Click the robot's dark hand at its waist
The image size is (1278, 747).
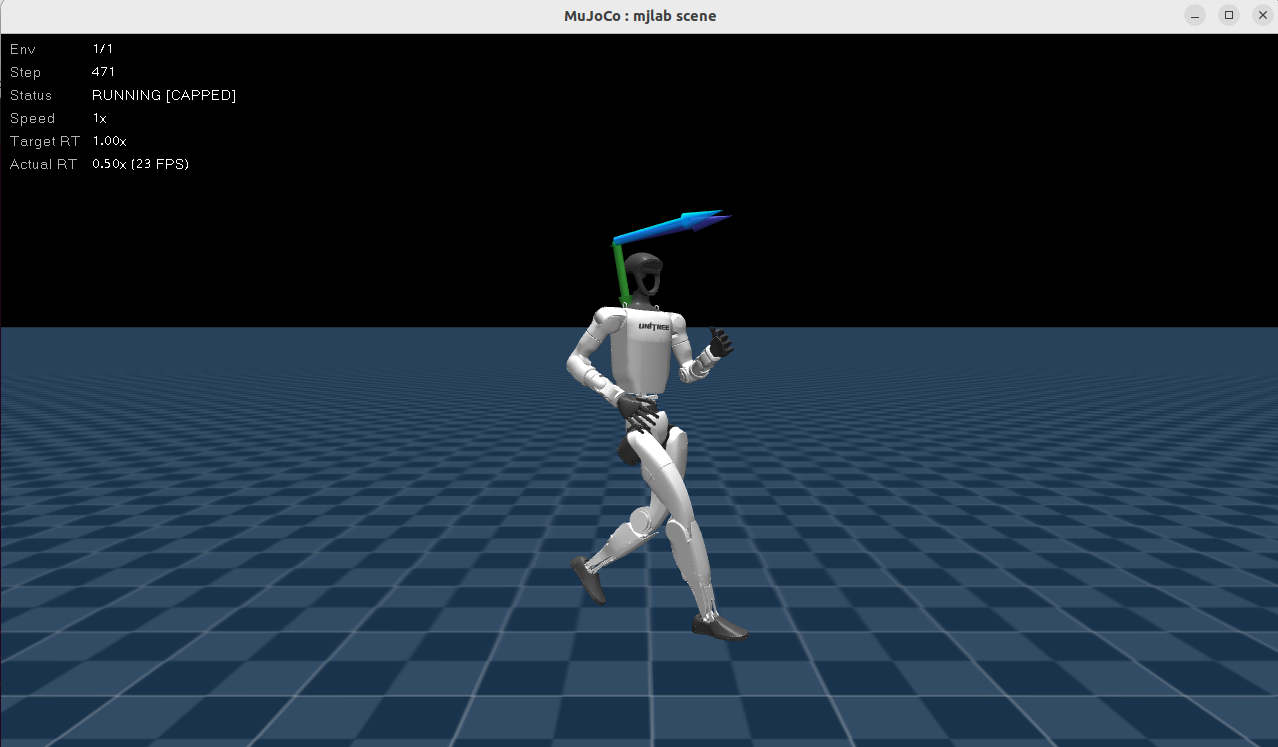[x=637, y=407]
